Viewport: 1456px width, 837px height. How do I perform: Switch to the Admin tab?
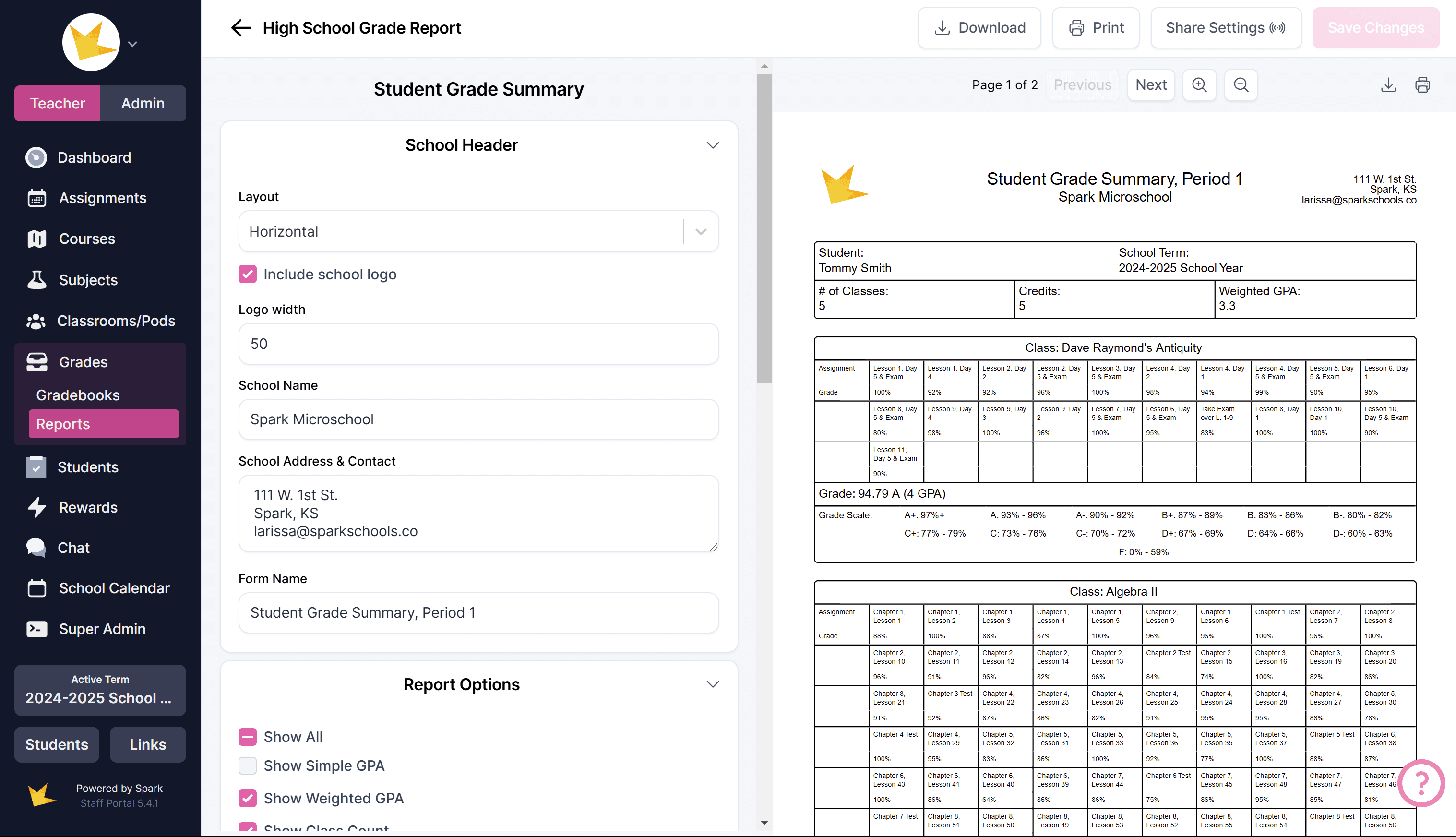[143, 104]
